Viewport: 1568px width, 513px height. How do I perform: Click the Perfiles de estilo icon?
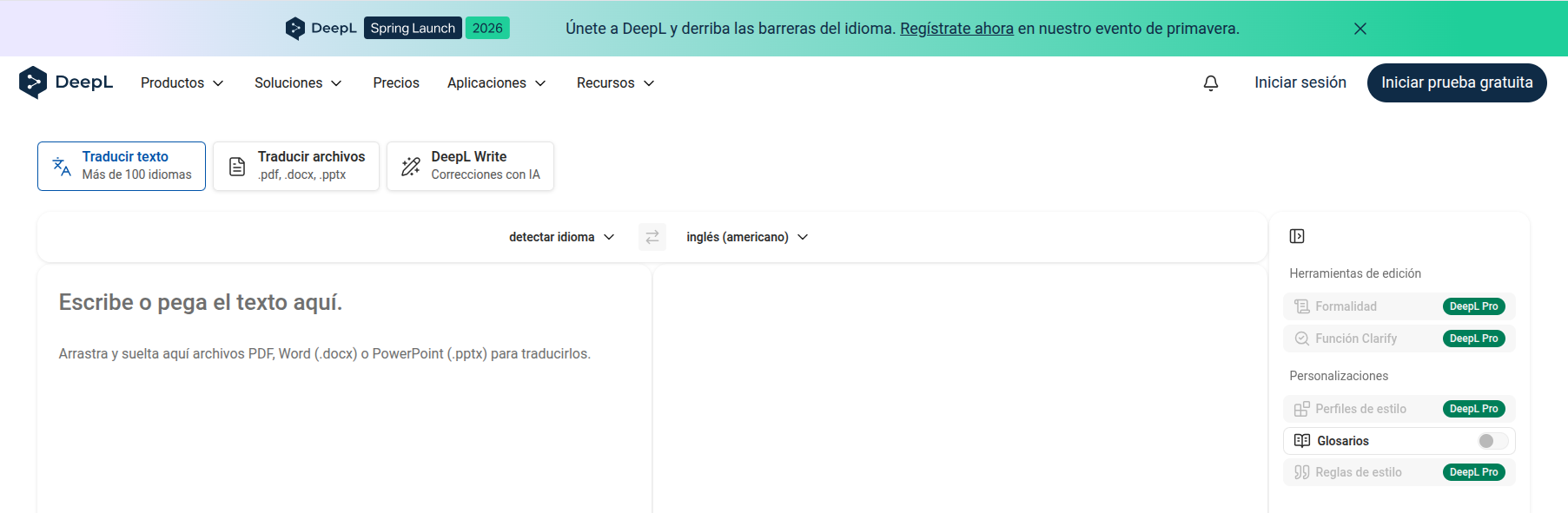click(1302, 409)
